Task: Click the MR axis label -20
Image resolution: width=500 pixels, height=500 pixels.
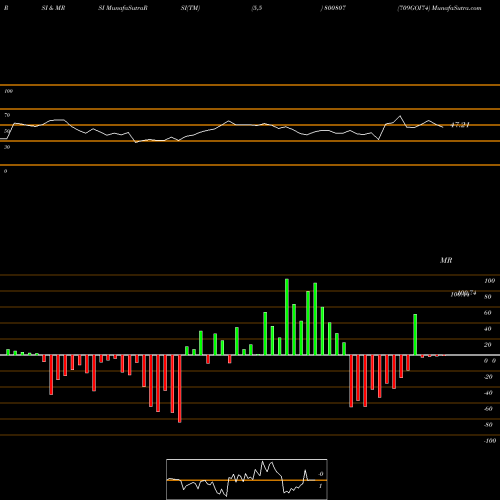Action: click(488, 377)
